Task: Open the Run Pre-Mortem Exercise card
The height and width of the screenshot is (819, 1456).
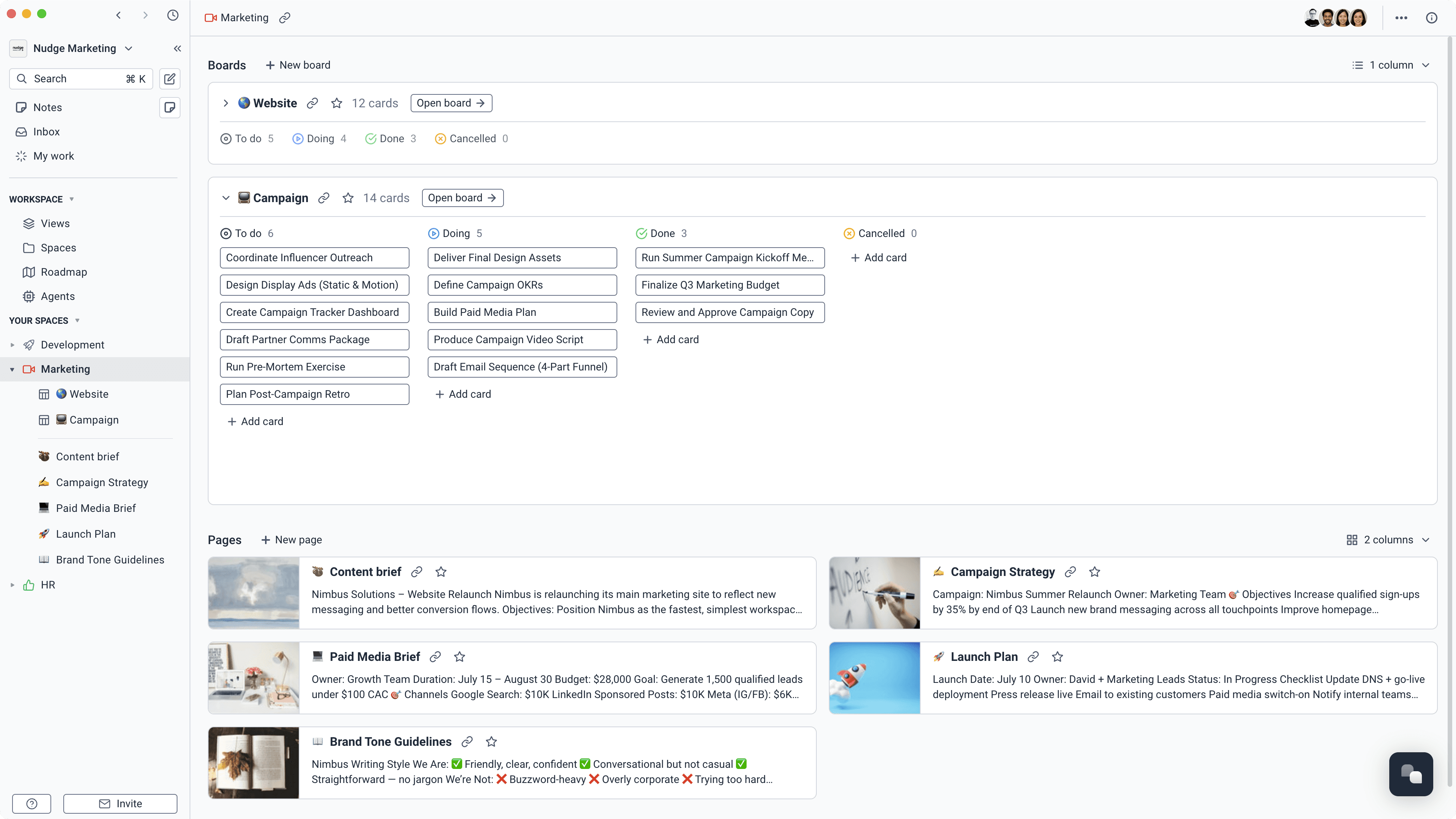Action: [x=314, y=367]
